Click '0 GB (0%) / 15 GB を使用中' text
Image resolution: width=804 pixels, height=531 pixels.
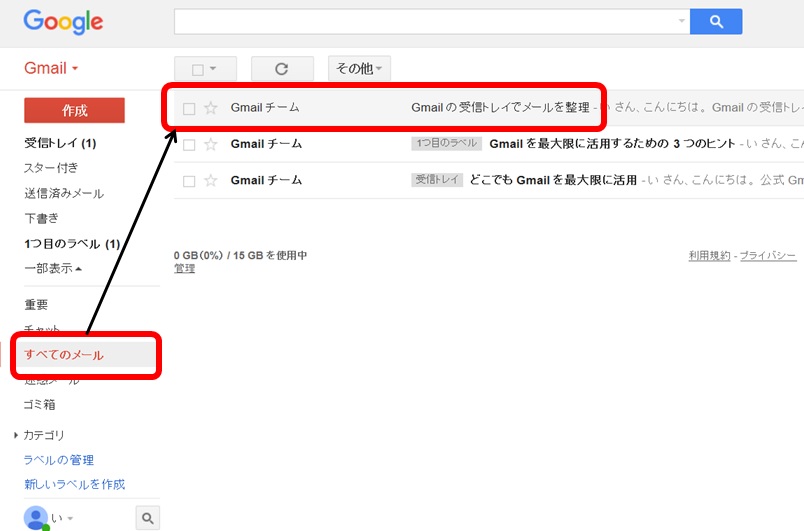240,255
